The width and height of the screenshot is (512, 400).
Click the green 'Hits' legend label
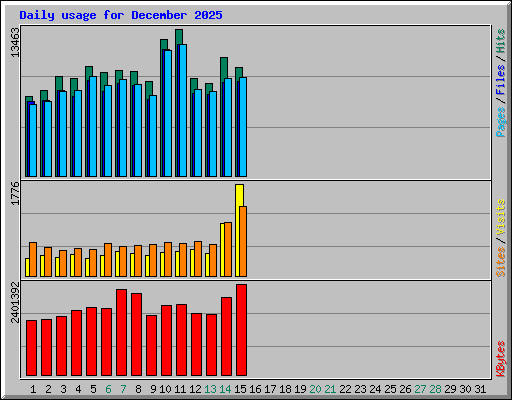point(501,41)
